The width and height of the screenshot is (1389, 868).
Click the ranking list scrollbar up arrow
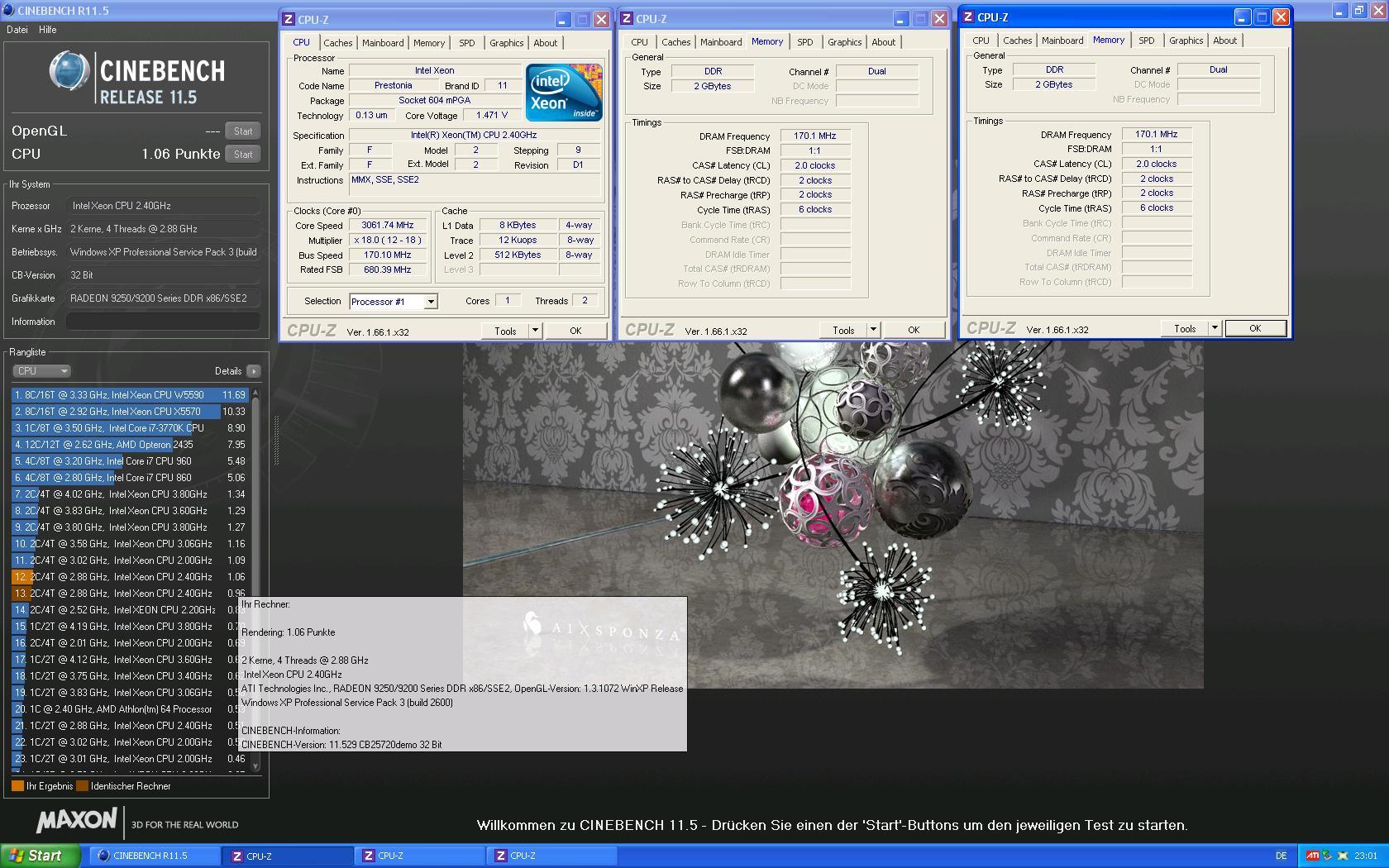[255, 393]
